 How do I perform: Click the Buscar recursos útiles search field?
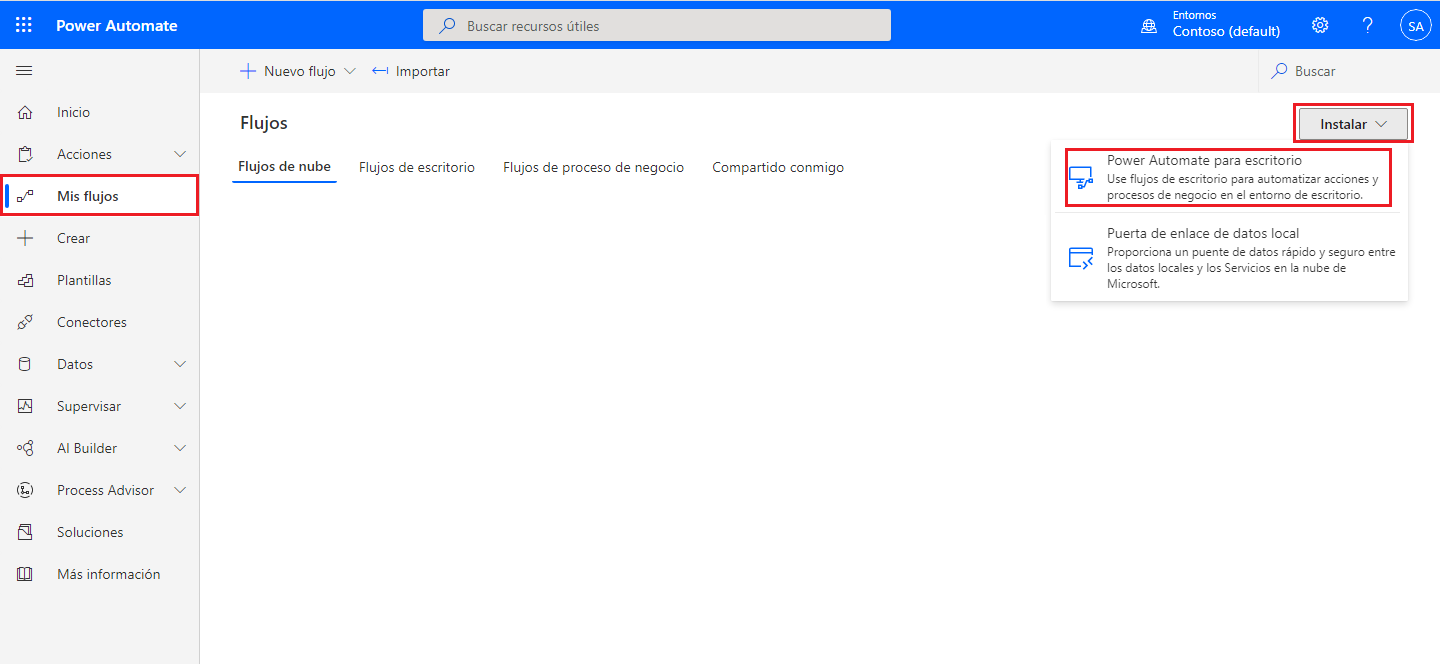click(657, 24)
